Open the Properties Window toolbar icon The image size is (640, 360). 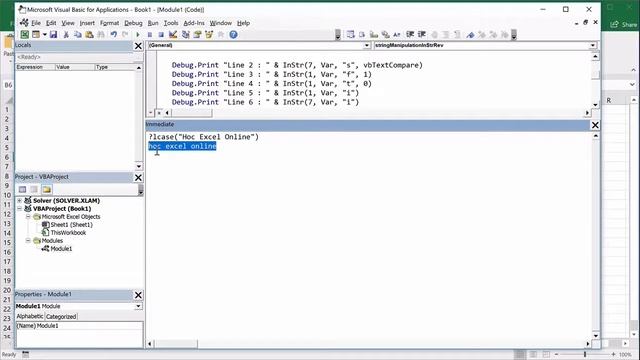198,35
